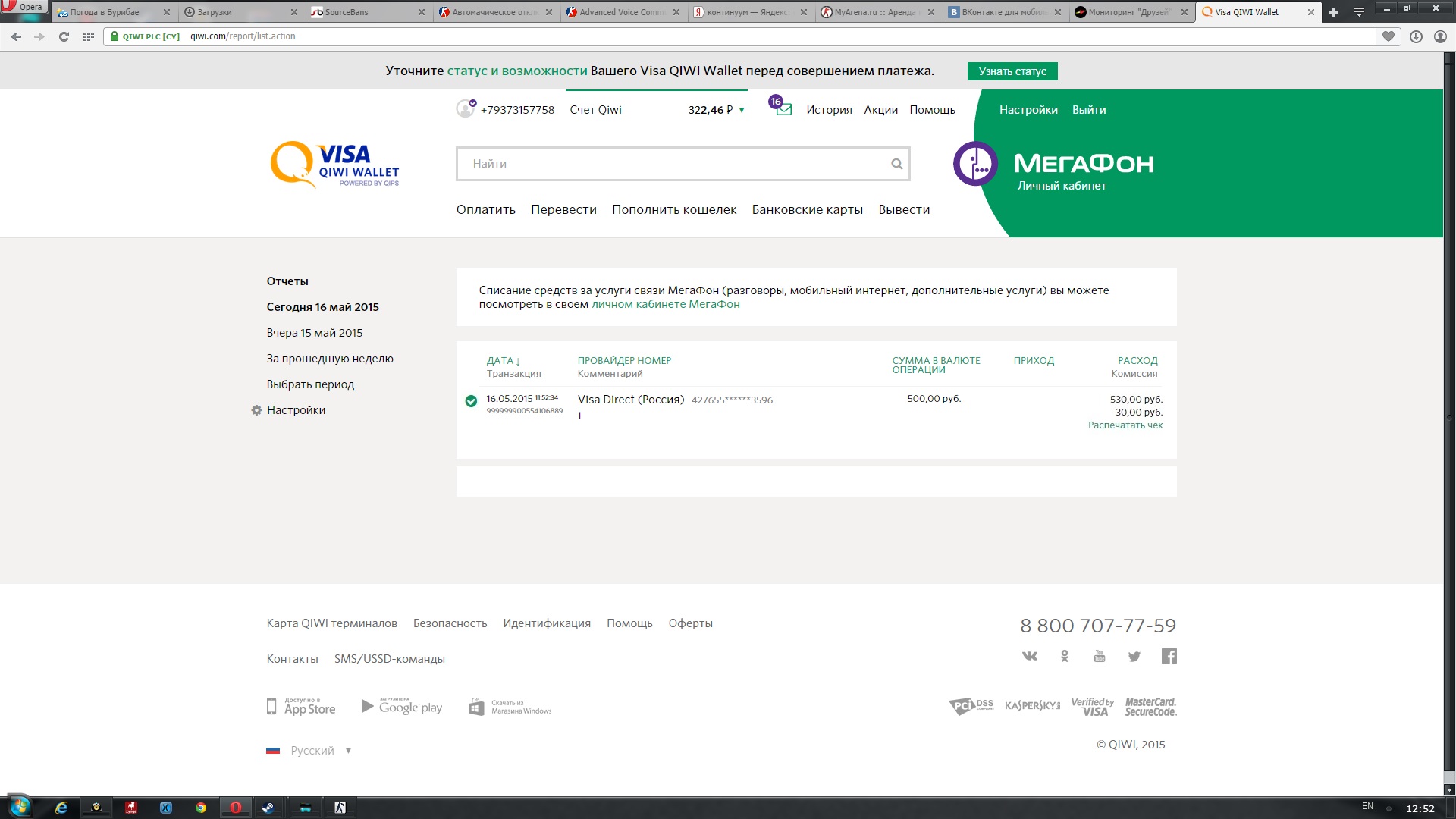Click the Opera bookmark heart icon in address bar
Viewport: 1456px width, 819px height.
[x=1388, y=36]
